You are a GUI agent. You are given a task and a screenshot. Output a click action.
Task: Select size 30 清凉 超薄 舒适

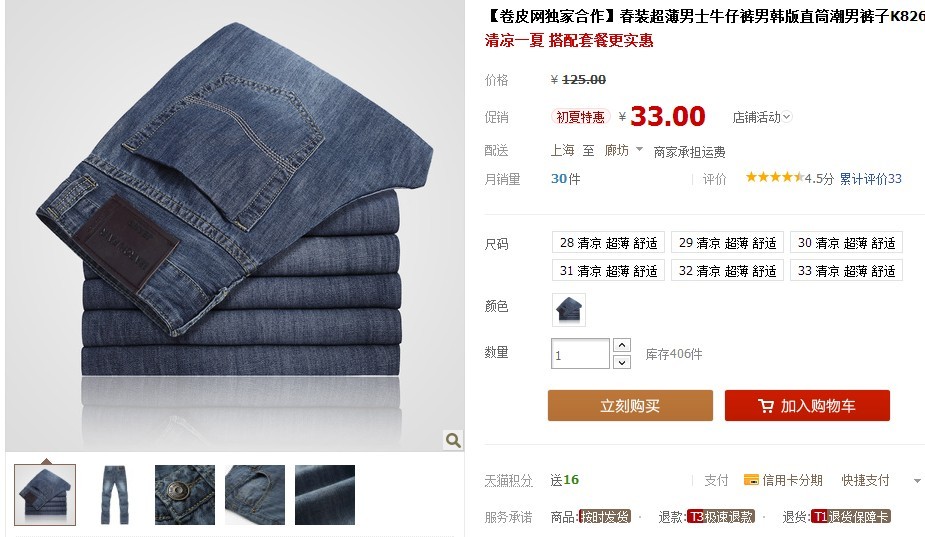point(846,243)
